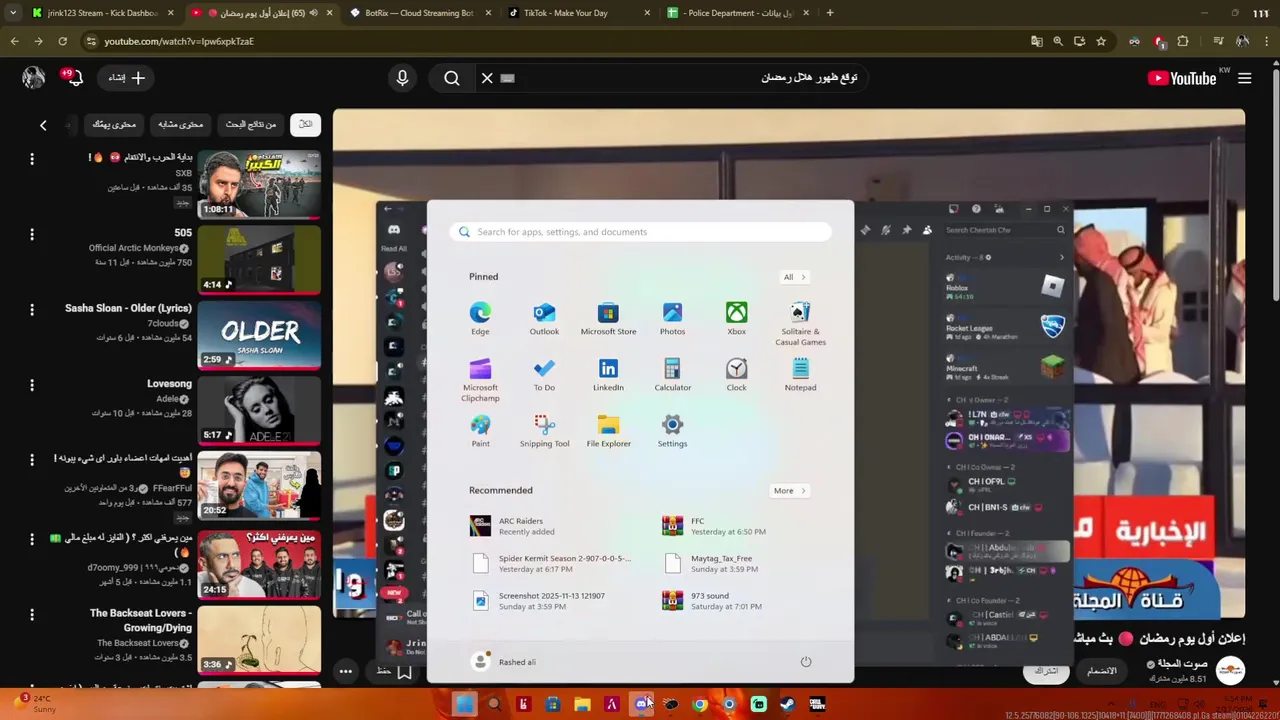Open a new browser tab
The image size is (1280, 720).
click(x=830, y=13)
